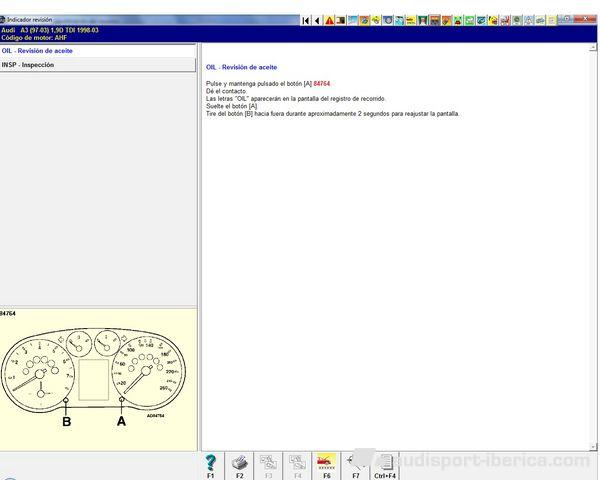Open help with the F1 question mark
This screenshot has height=480, width=600.
(210, 466)
